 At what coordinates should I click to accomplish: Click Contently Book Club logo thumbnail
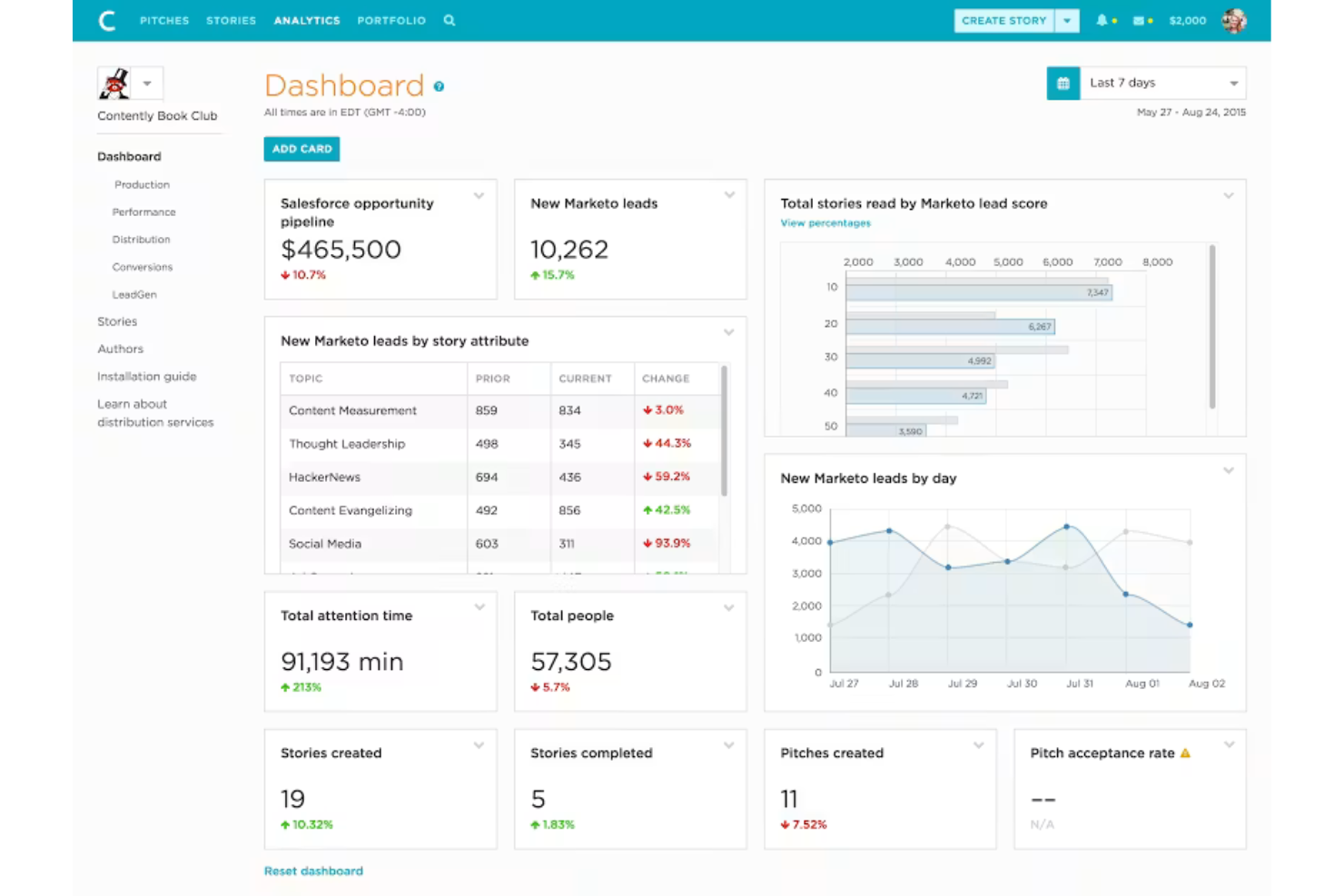(114, 83)
